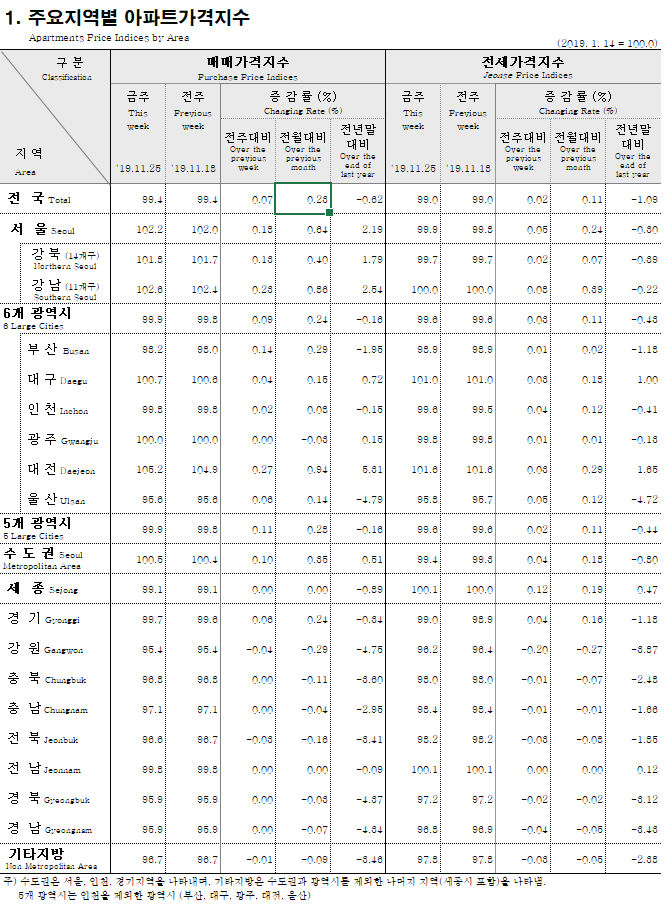Select Daegu Jeonse end-of-last-year change 1.00
This screenshot has height=909, width=672.
(648, 380)
